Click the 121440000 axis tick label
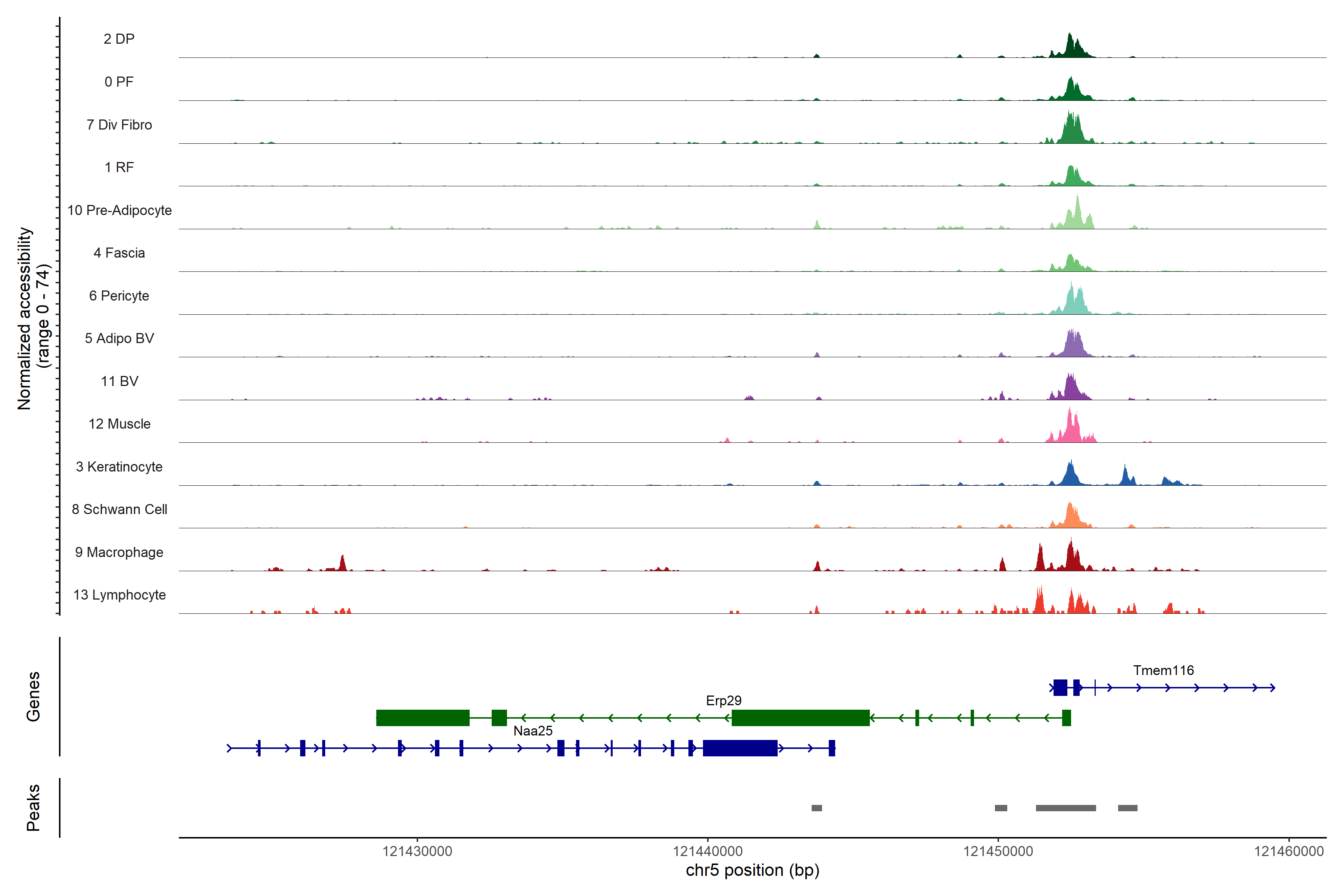The width and height of the screenshot is (1344, 896). tap(707, 852)
